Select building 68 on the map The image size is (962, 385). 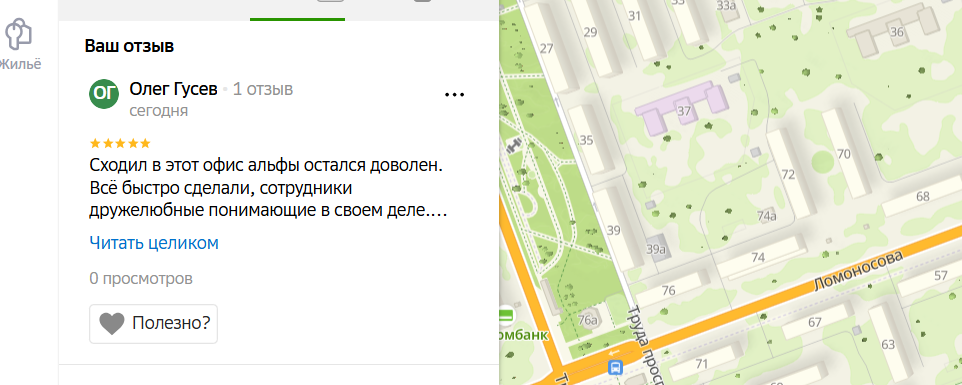pyautogui.click(x=923, y=197)
